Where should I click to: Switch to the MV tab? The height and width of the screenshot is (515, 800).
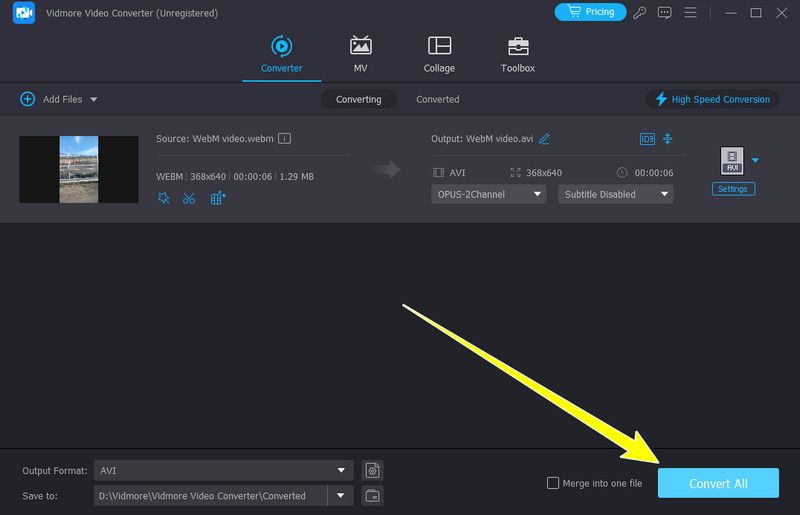click(x=360, y=55)
